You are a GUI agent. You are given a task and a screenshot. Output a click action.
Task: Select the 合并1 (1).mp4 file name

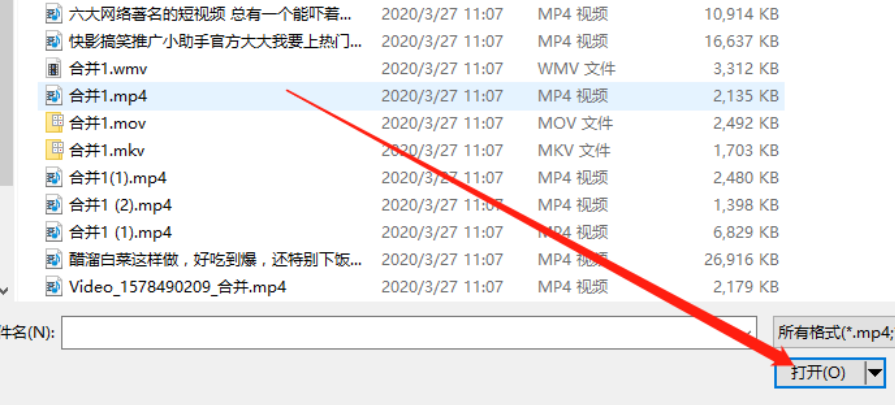120,233
